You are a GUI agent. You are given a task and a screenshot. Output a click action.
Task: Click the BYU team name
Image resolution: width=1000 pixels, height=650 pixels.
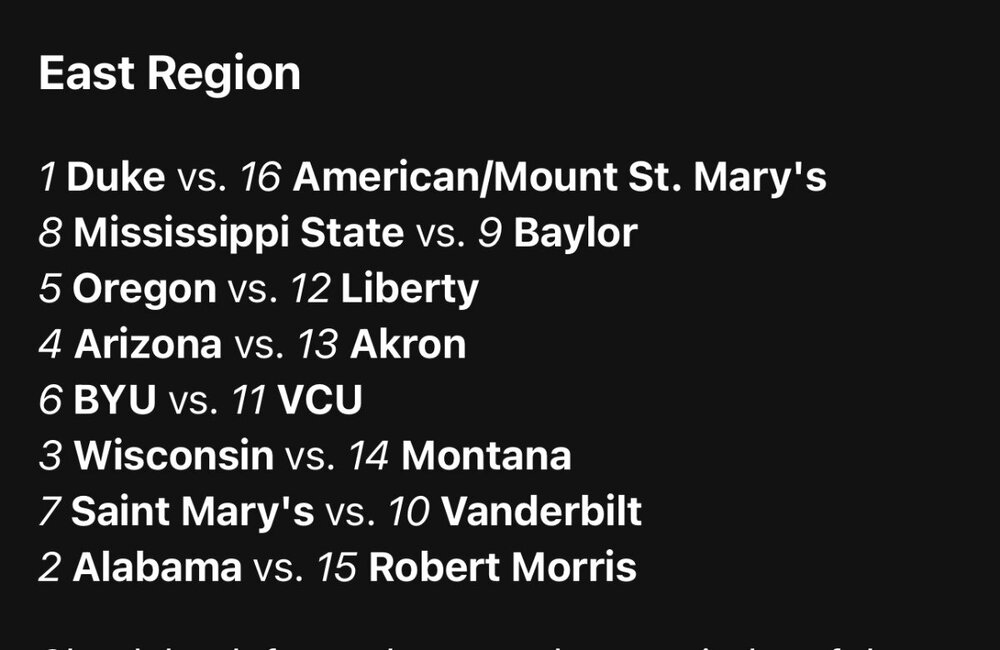tap(115, 401)
